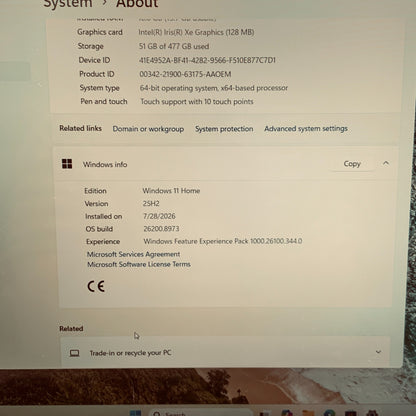This screenshot has width=416, height=416.
Task: Open System protection link
Action: click(x=224, y=129)
